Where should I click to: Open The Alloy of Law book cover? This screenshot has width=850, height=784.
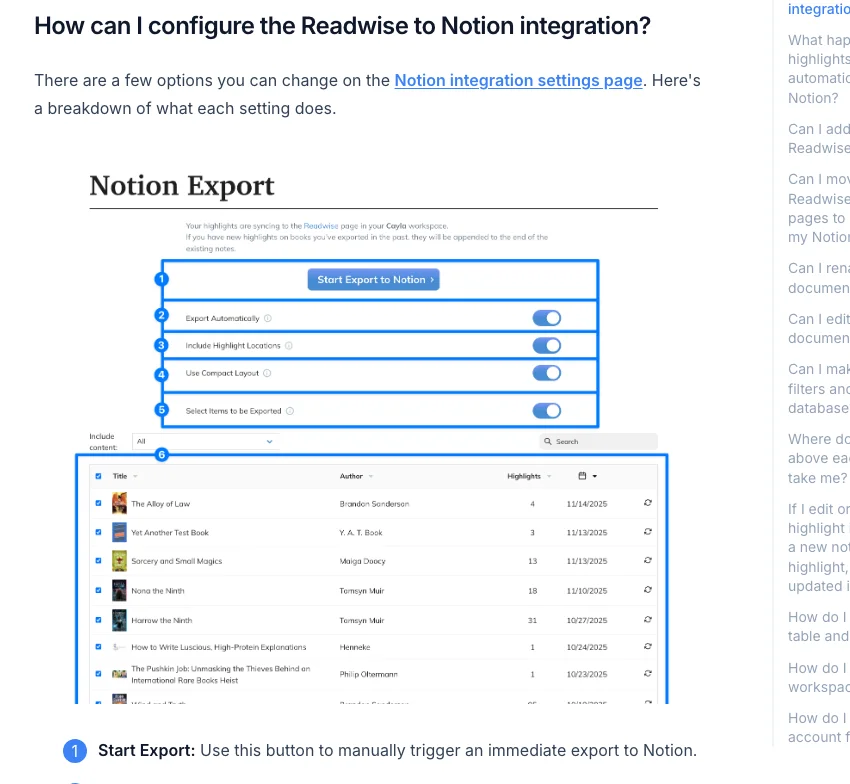click(x=119, y=503)
